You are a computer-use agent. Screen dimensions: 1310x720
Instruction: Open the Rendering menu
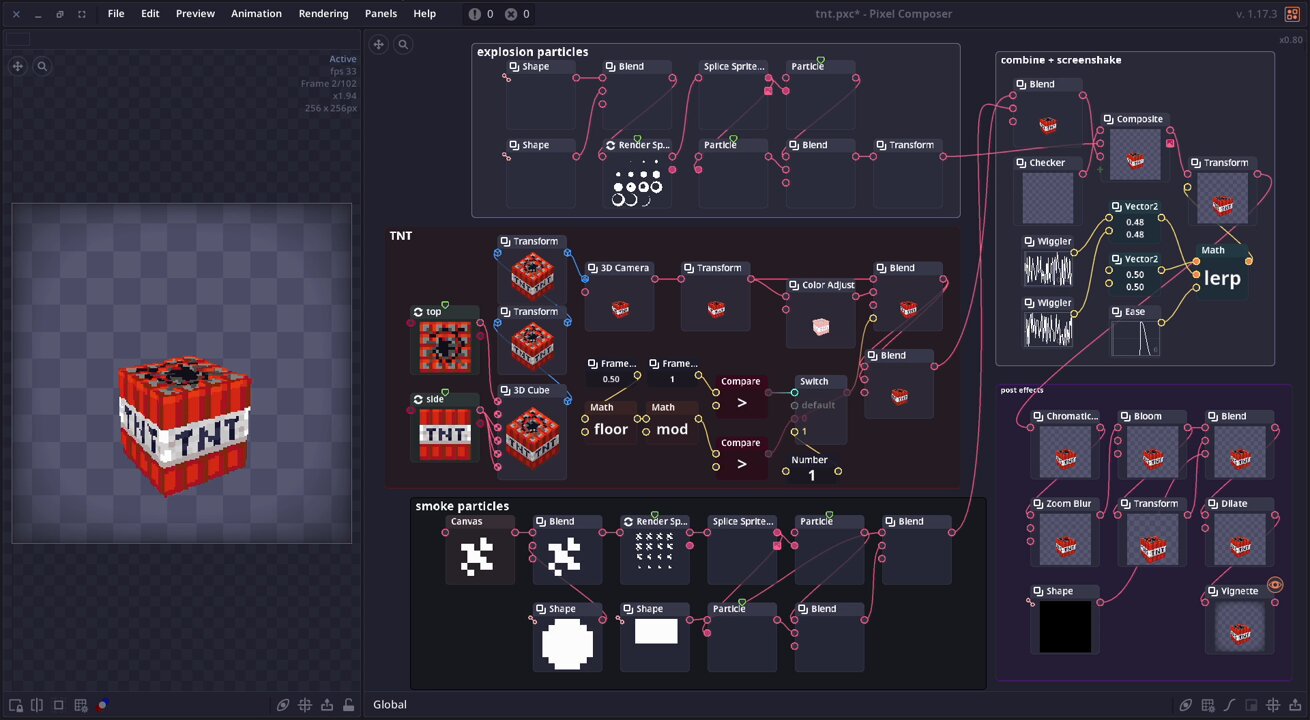click(323, 14)
